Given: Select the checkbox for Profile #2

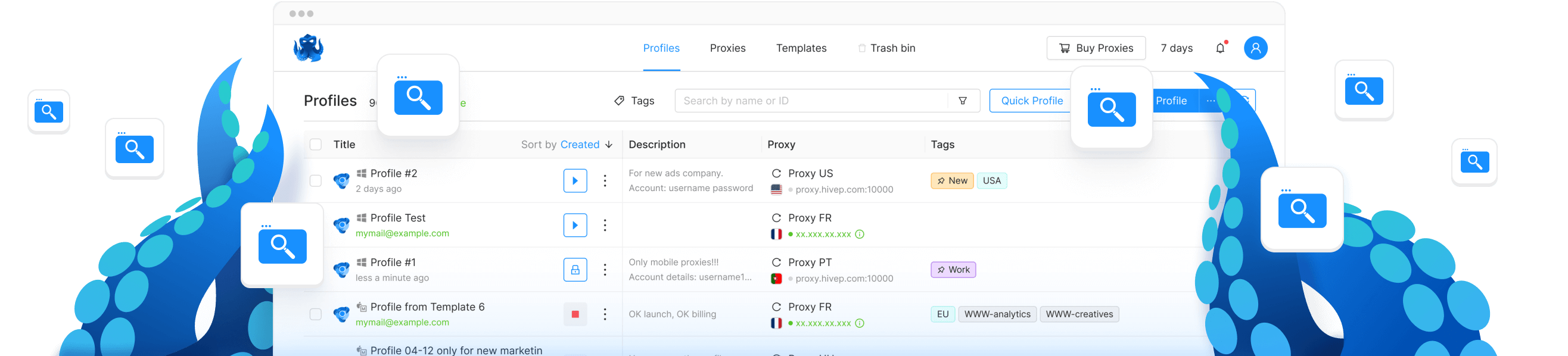Looking at the screenshot, I should [315, 181].
